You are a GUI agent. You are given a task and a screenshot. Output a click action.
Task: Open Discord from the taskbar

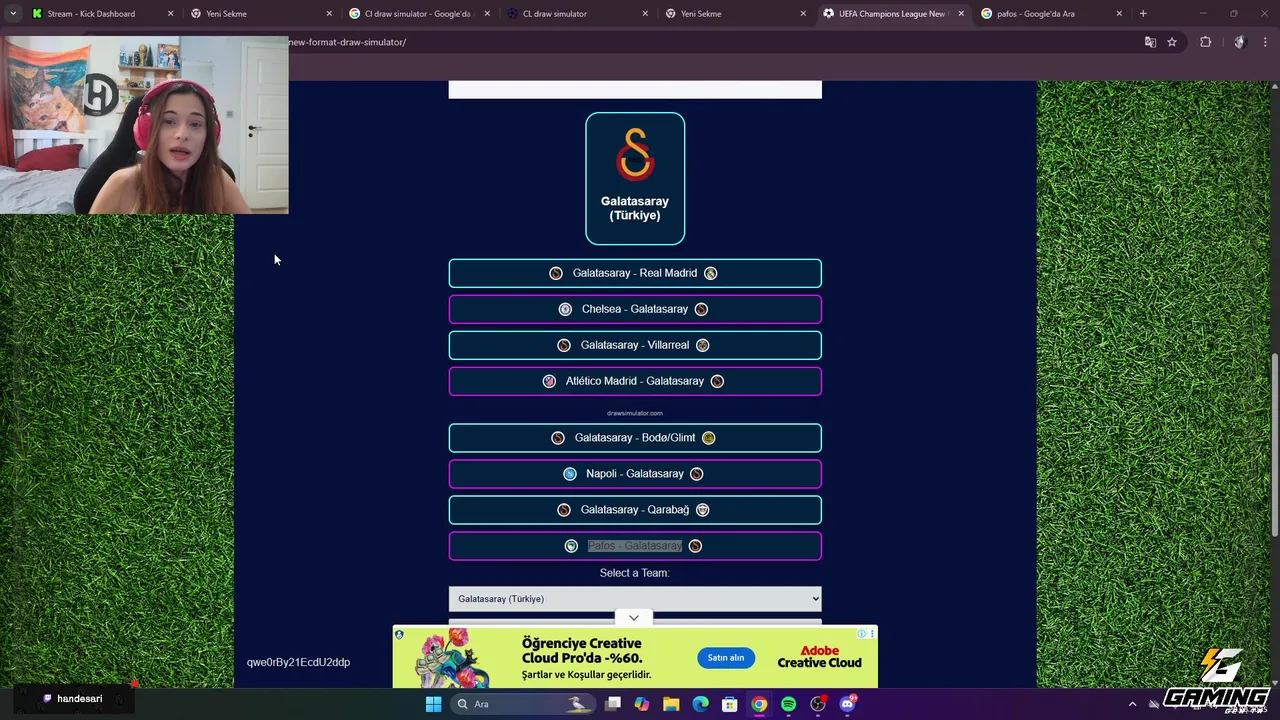tap(848, 704)
